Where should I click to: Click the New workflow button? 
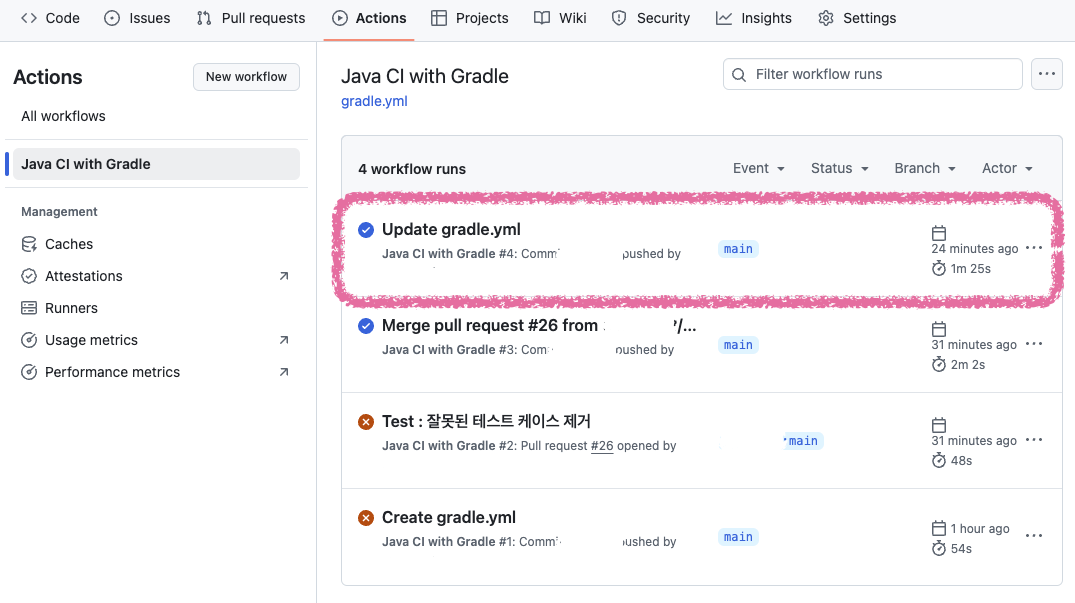pyautogui.click(x=246, y=77)
